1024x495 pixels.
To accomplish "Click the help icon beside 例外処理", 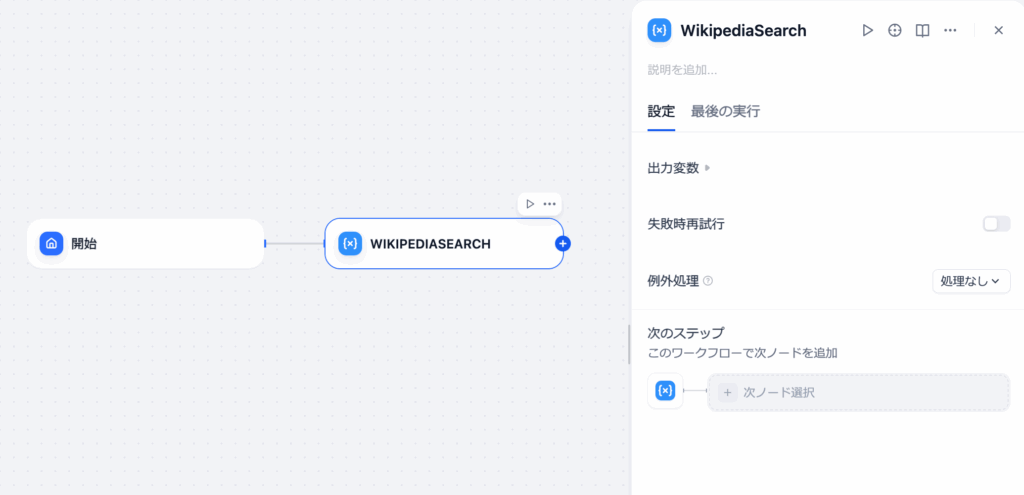I will 708,281.
